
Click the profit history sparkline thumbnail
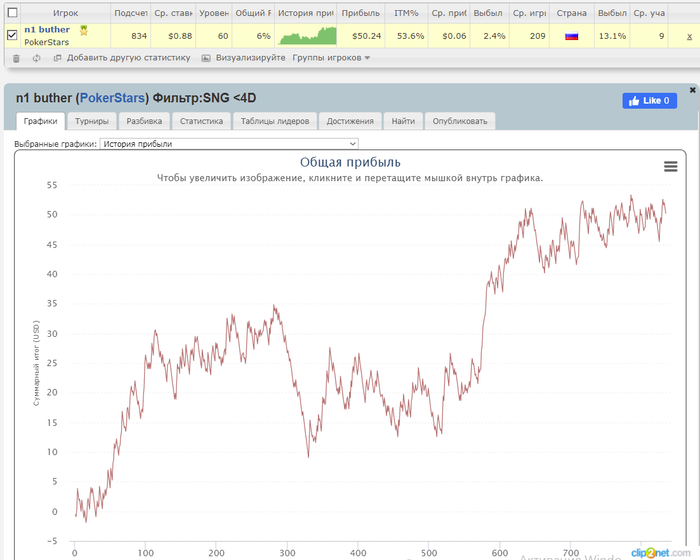point(307,36)
